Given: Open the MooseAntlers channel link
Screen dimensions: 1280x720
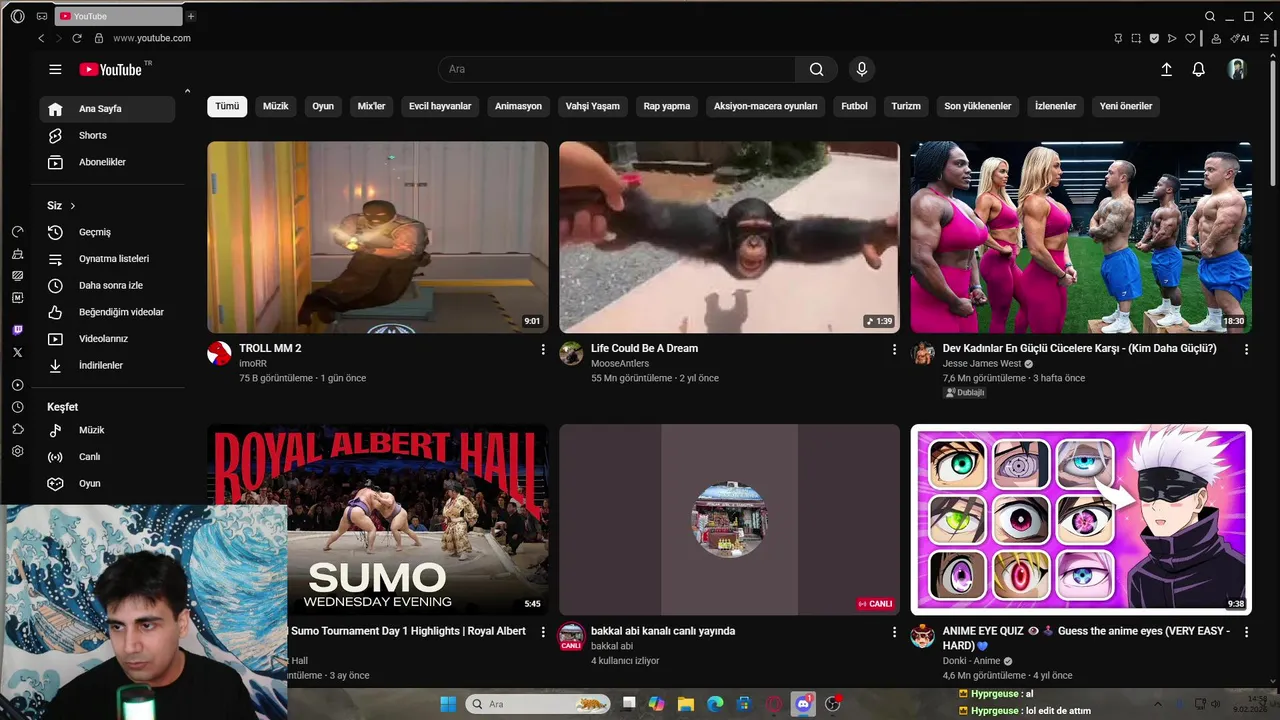Looking at the screenshot, I should 620,364.
